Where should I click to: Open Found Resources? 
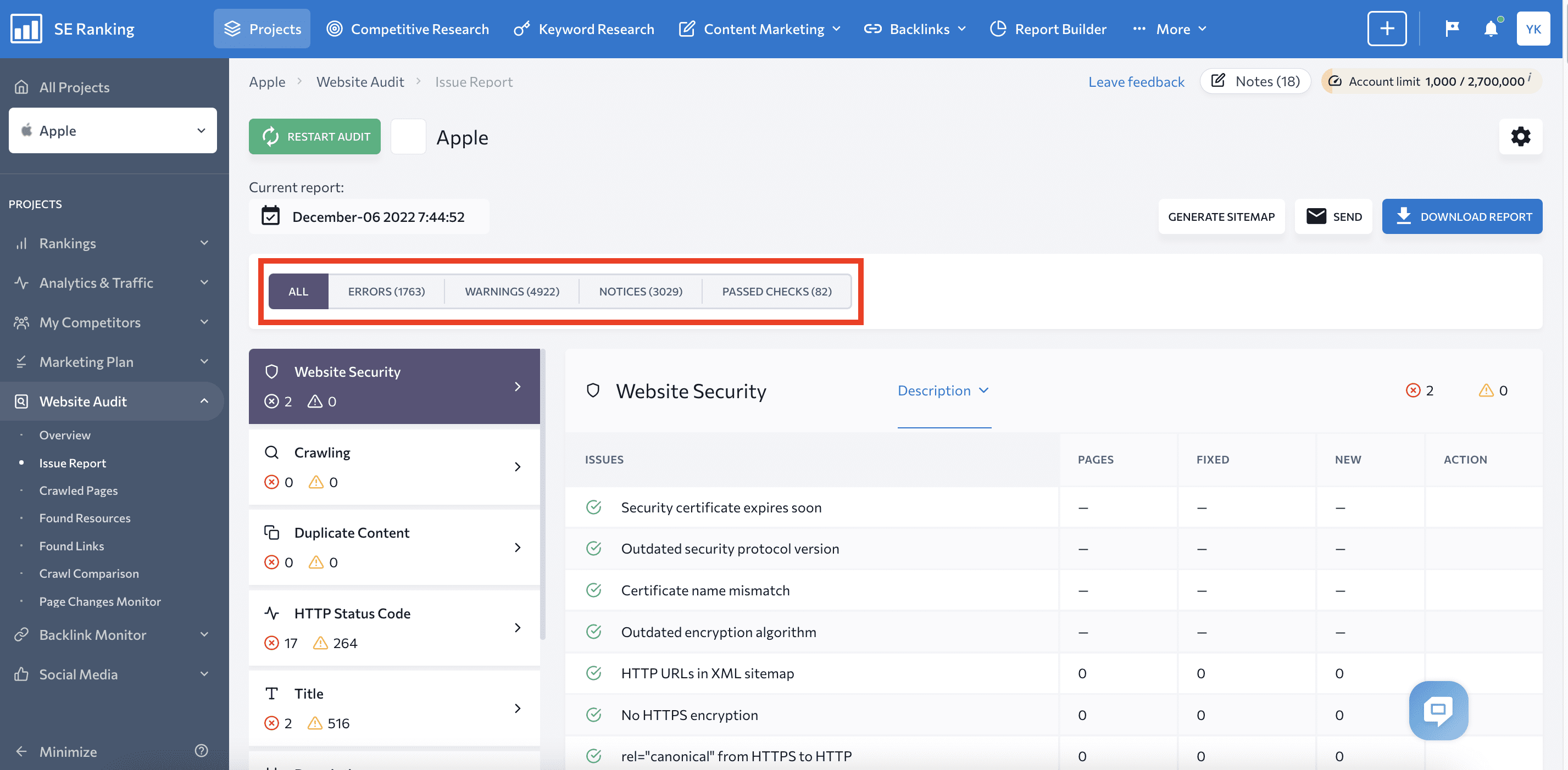point(85,518)
